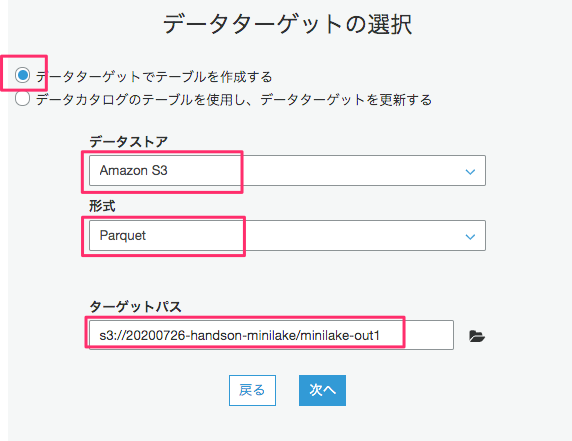Open the 形式 dropdown showing Parquet
Viewport: 572px width, 441px height.
tap(287, 235)
